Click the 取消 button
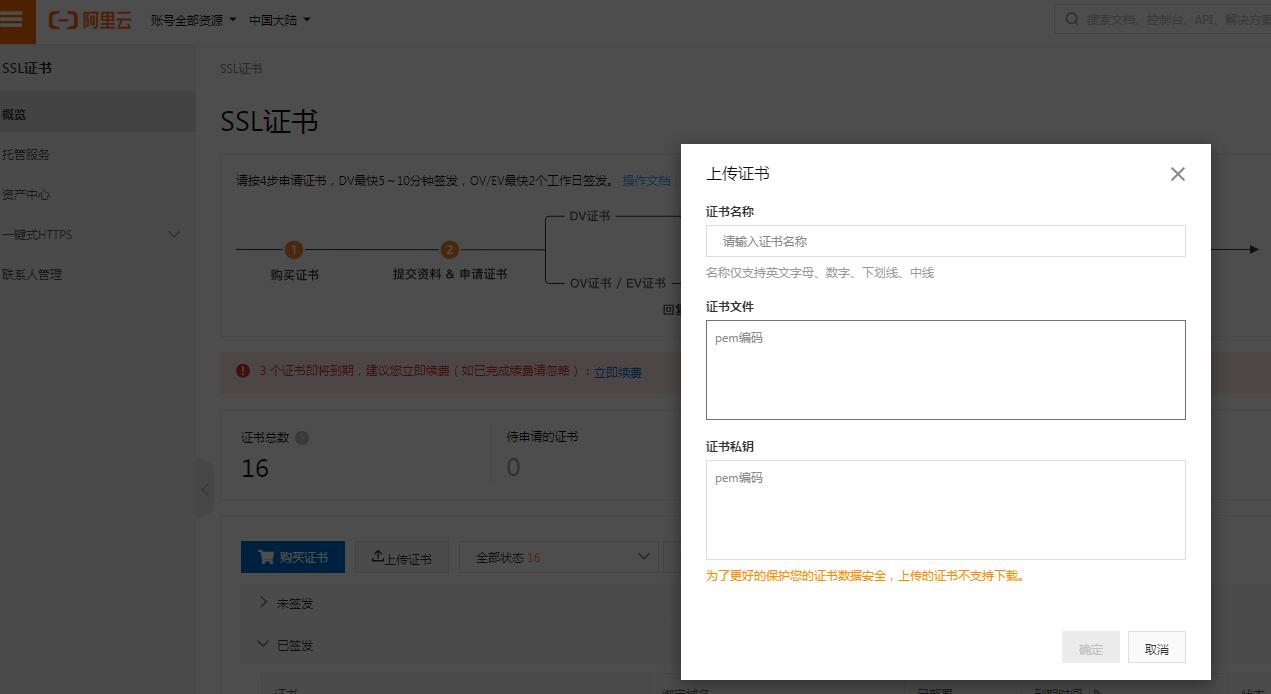Image resolution: width=1271 pixels, height=694 pixels. click(x=1156, y=648)
